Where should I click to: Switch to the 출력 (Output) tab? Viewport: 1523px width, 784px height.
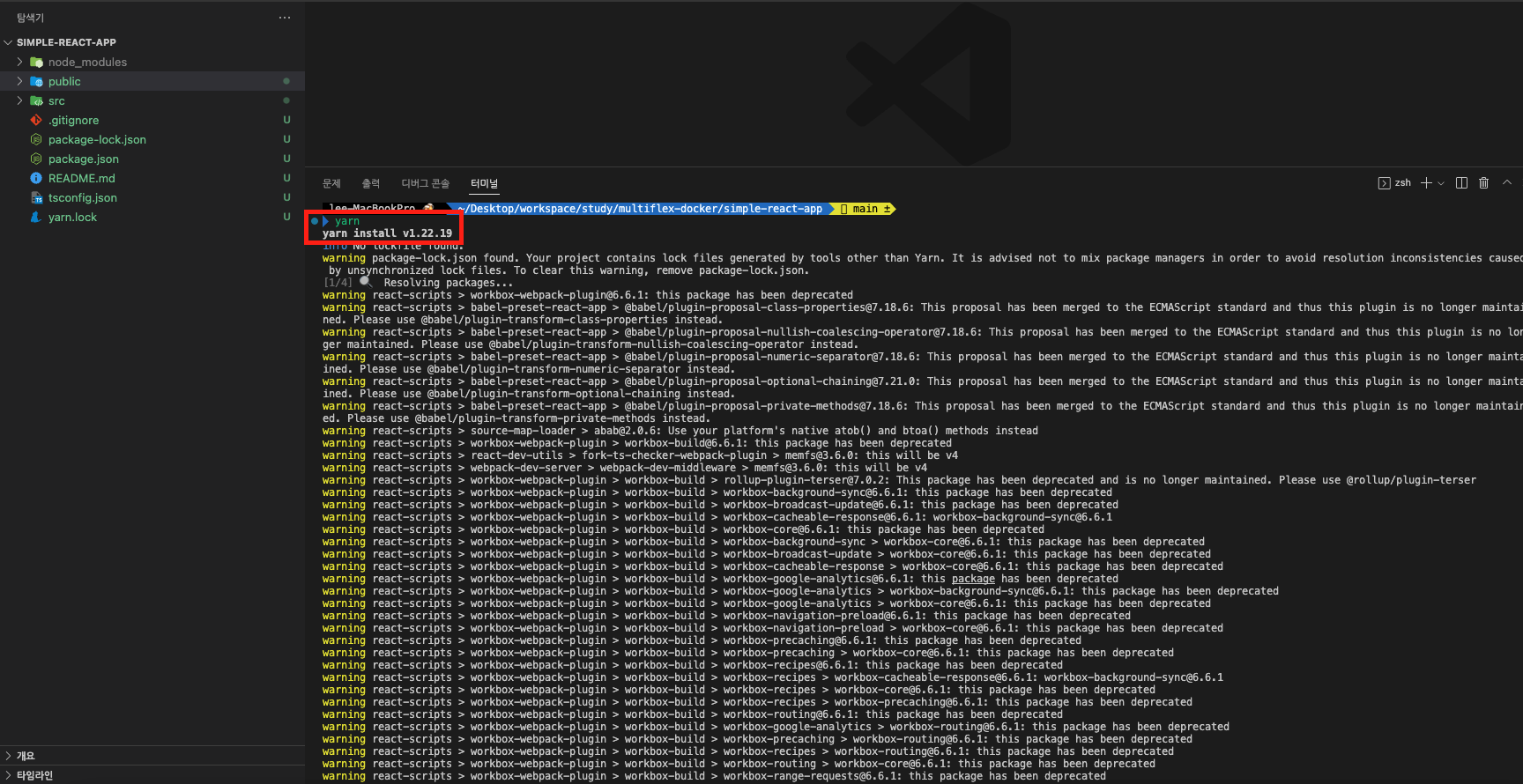pos(371,183)
